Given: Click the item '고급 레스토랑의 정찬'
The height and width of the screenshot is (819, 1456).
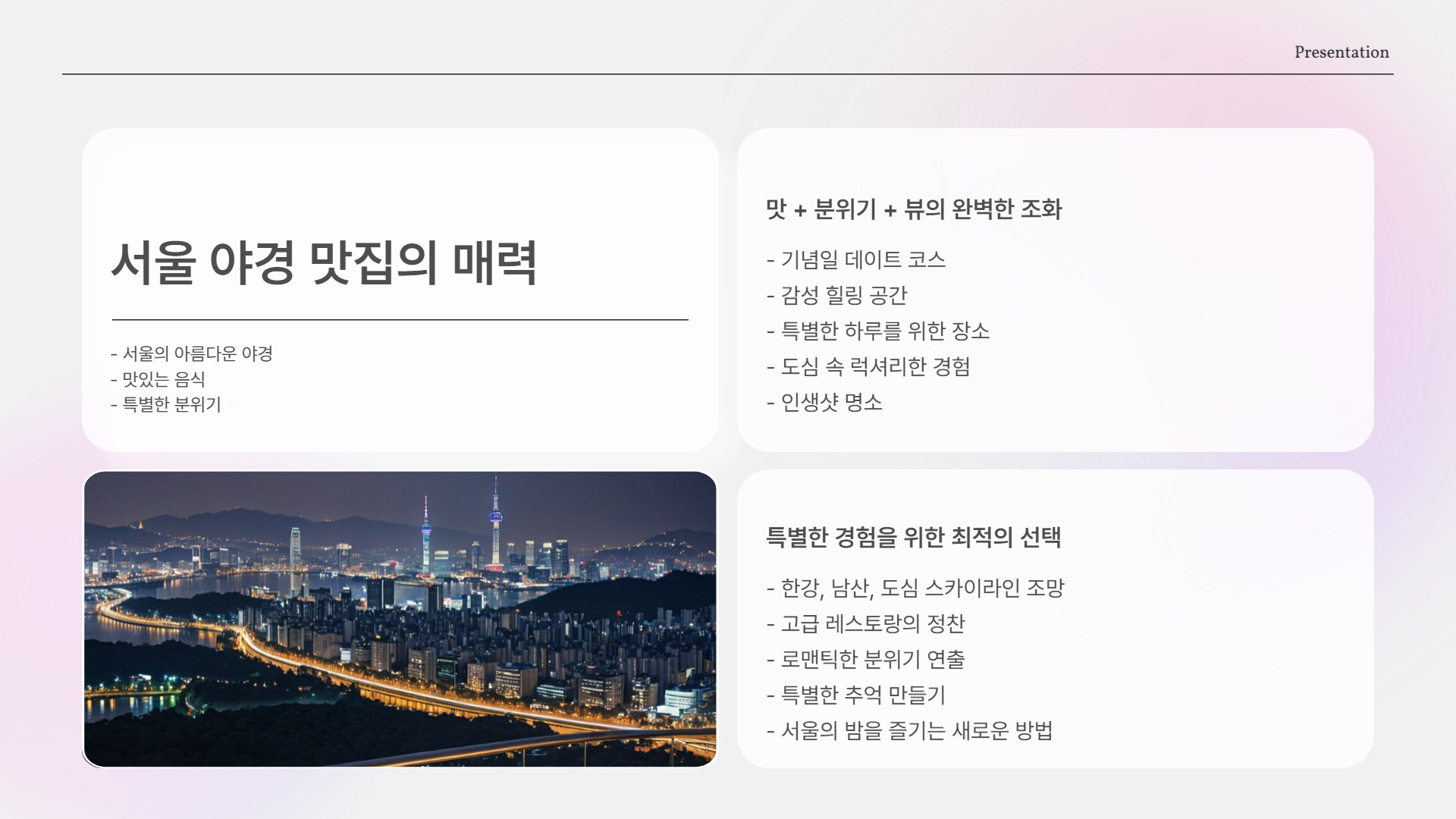Looking at the screenshot, I should (865, 624).
